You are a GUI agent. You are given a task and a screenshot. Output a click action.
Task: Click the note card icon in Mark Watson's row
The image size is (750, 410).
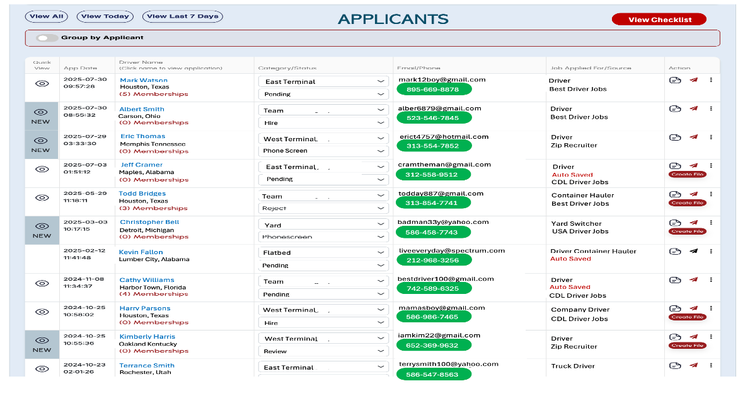[x=674, y=80]
